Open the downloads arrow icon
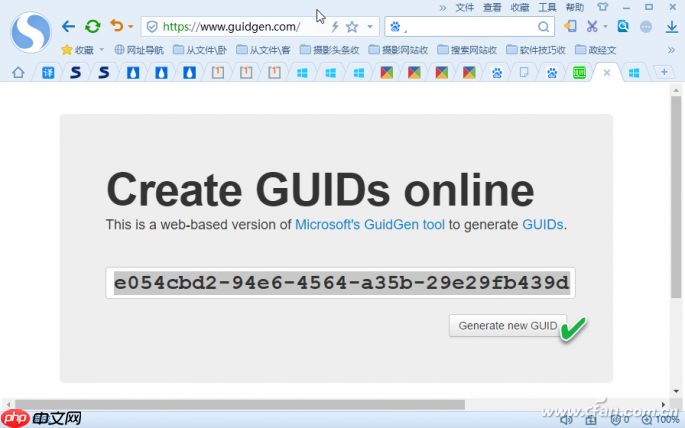 [x=671, y=26]
